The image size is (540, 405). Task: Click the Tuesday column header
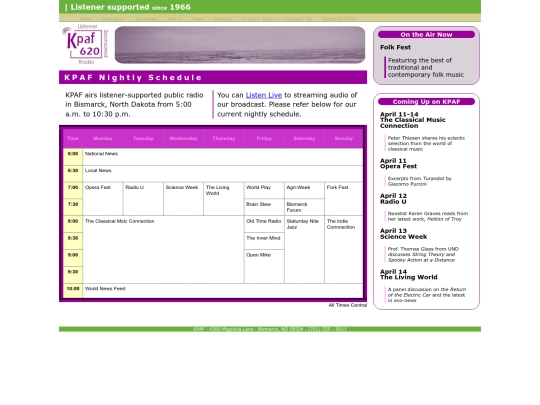pos(143,138)
